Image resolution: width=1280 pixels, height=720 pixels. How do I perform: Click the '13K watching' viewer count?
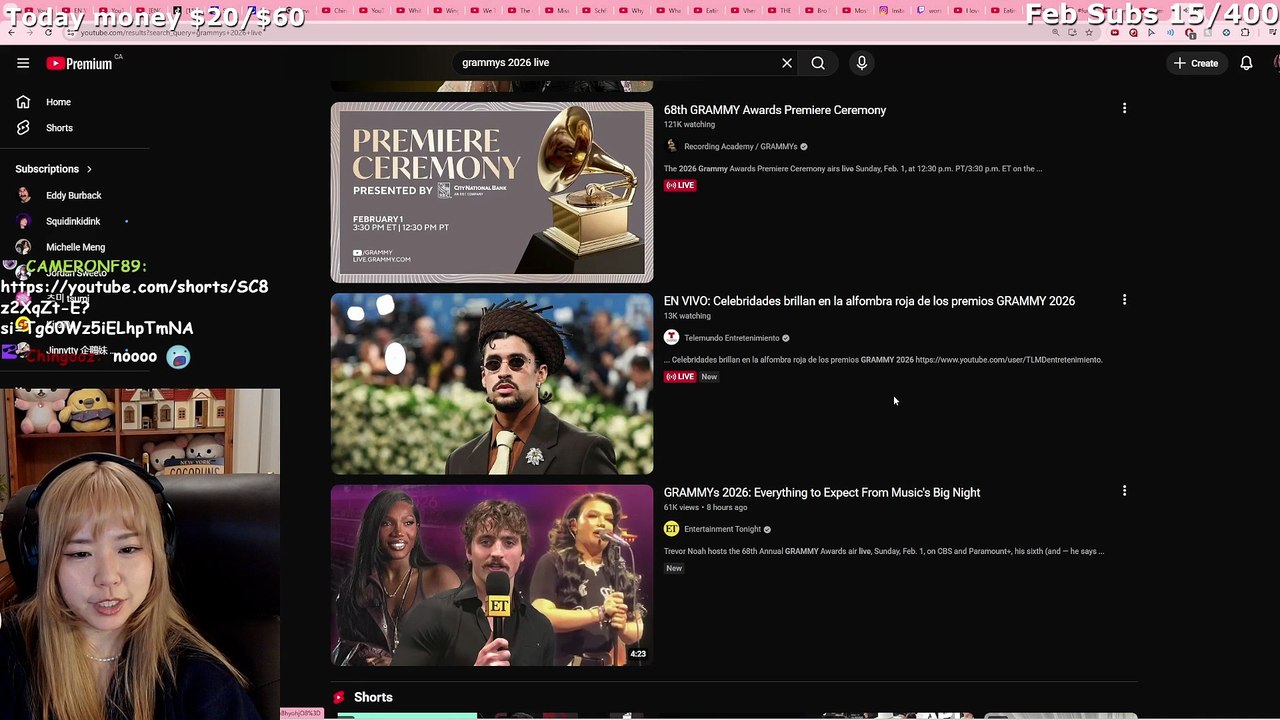point(687,316)
